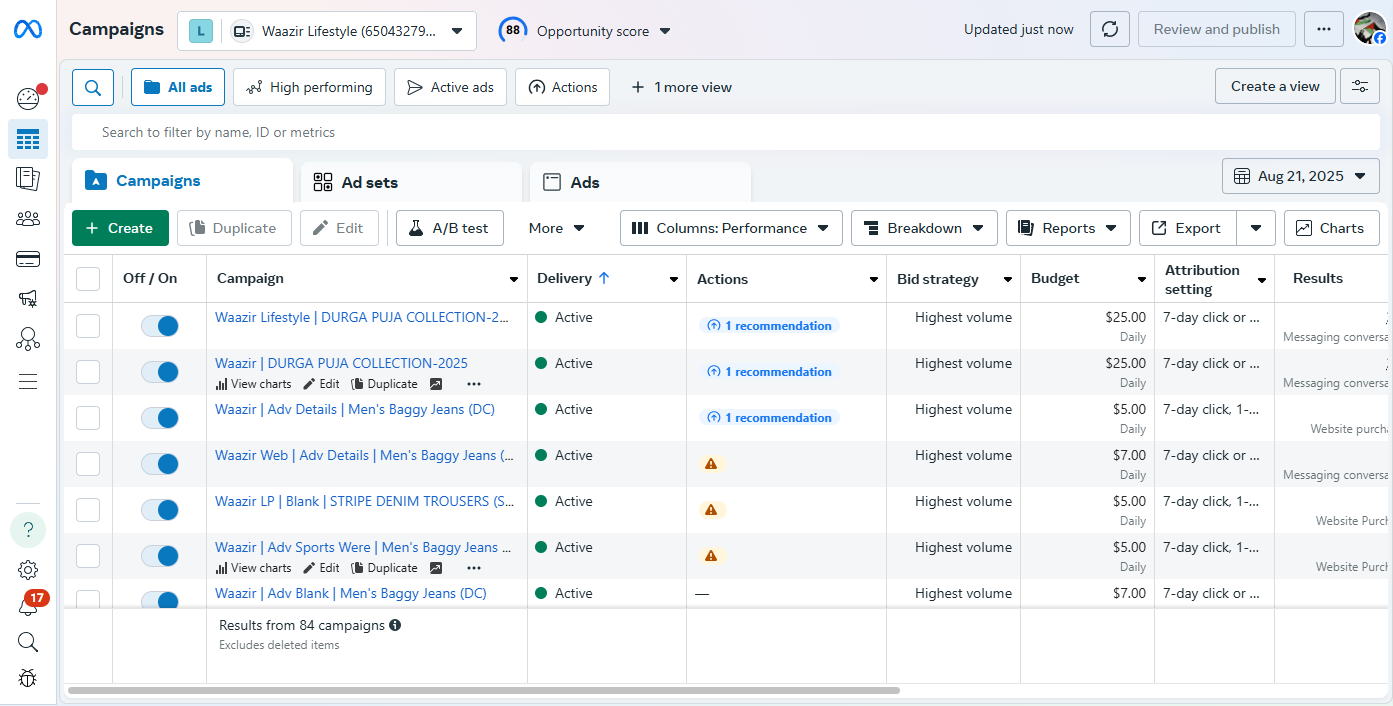Toggle off Waazir DURGA PUJA COLLECTION-2025 switch
The width and height of the screenshot is (1393, 706).
tap(160, 372)
